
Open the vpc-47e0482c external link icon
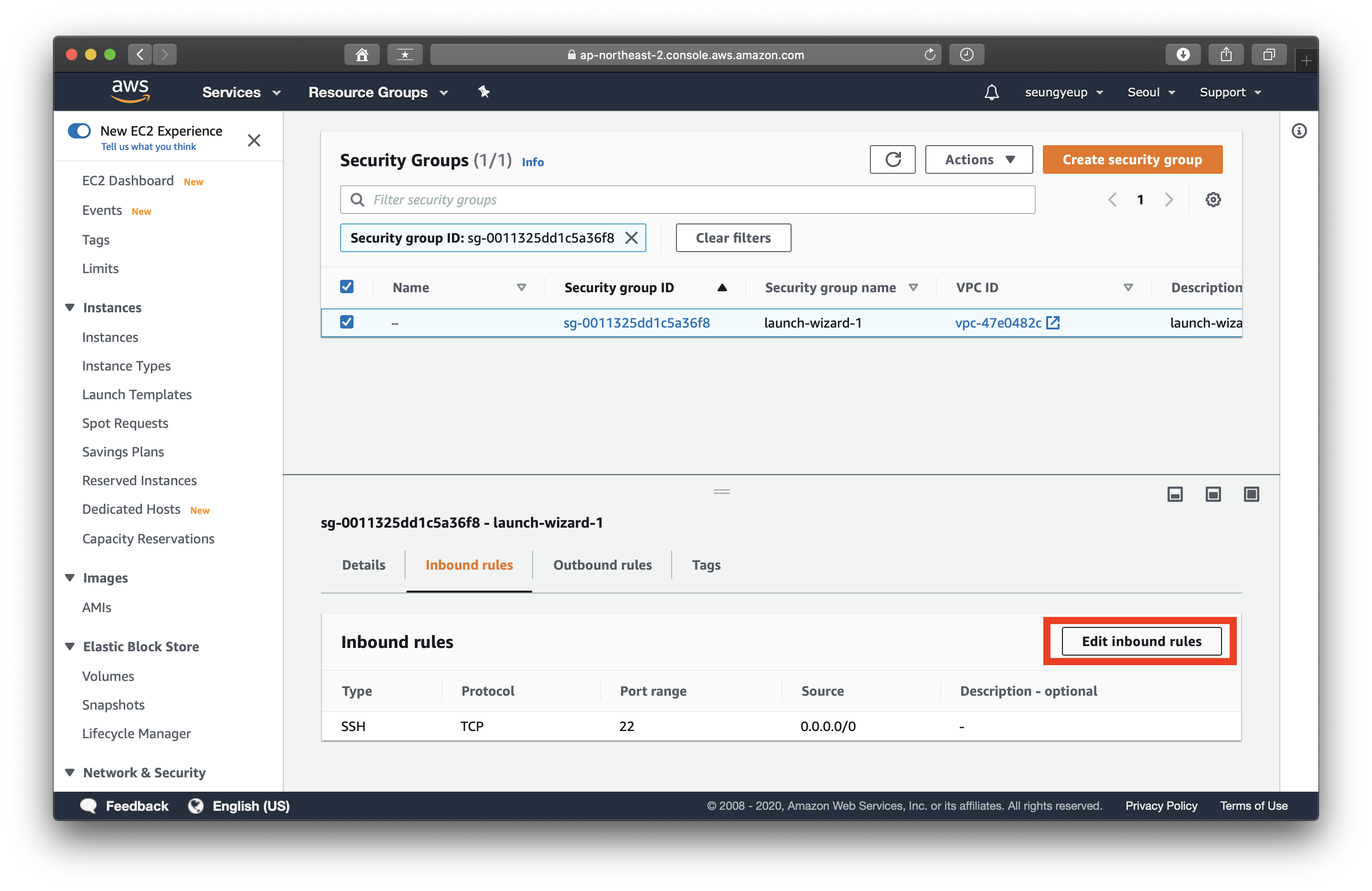(1052, 323)
